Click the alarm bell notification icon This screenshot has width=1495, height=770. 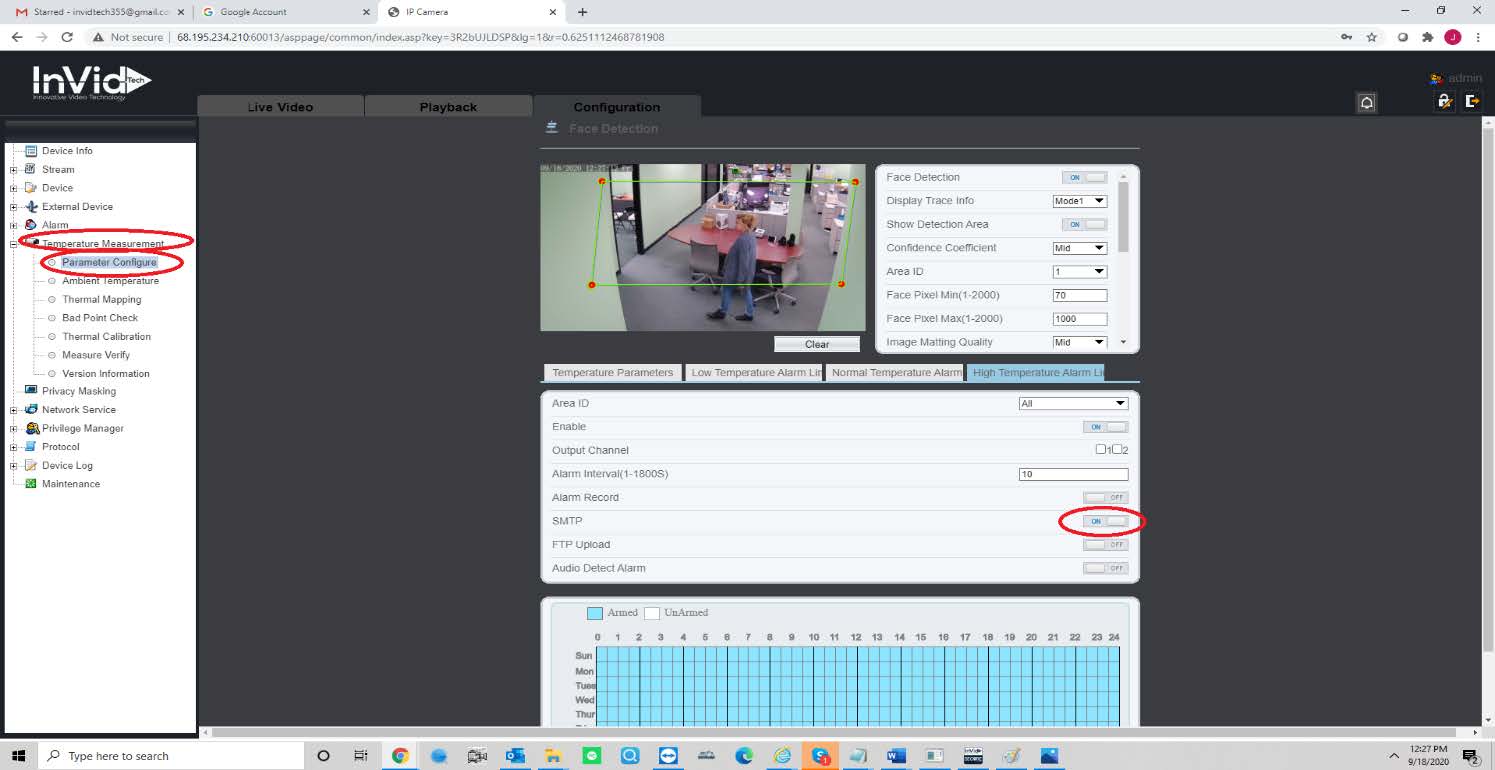(x=1366, y=102)
